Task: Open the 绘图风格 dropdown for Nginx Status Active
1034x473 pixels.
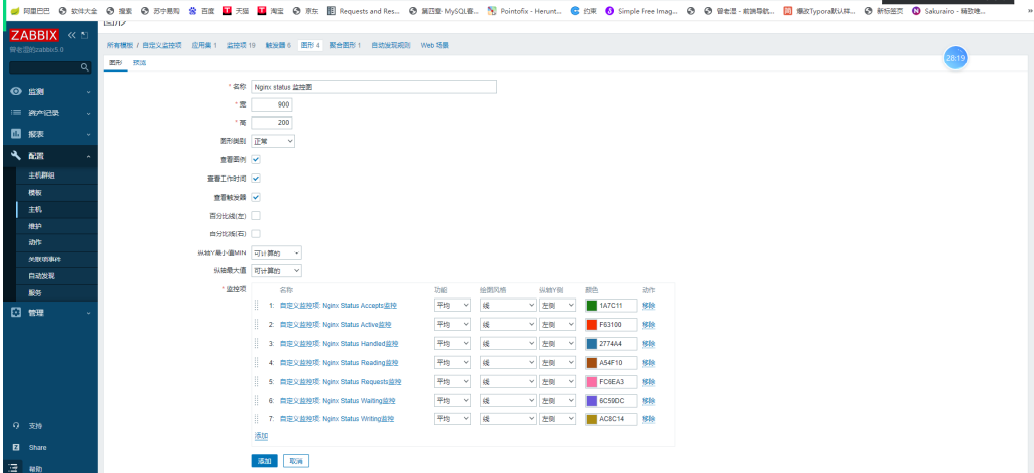Action: click(508, 325)
